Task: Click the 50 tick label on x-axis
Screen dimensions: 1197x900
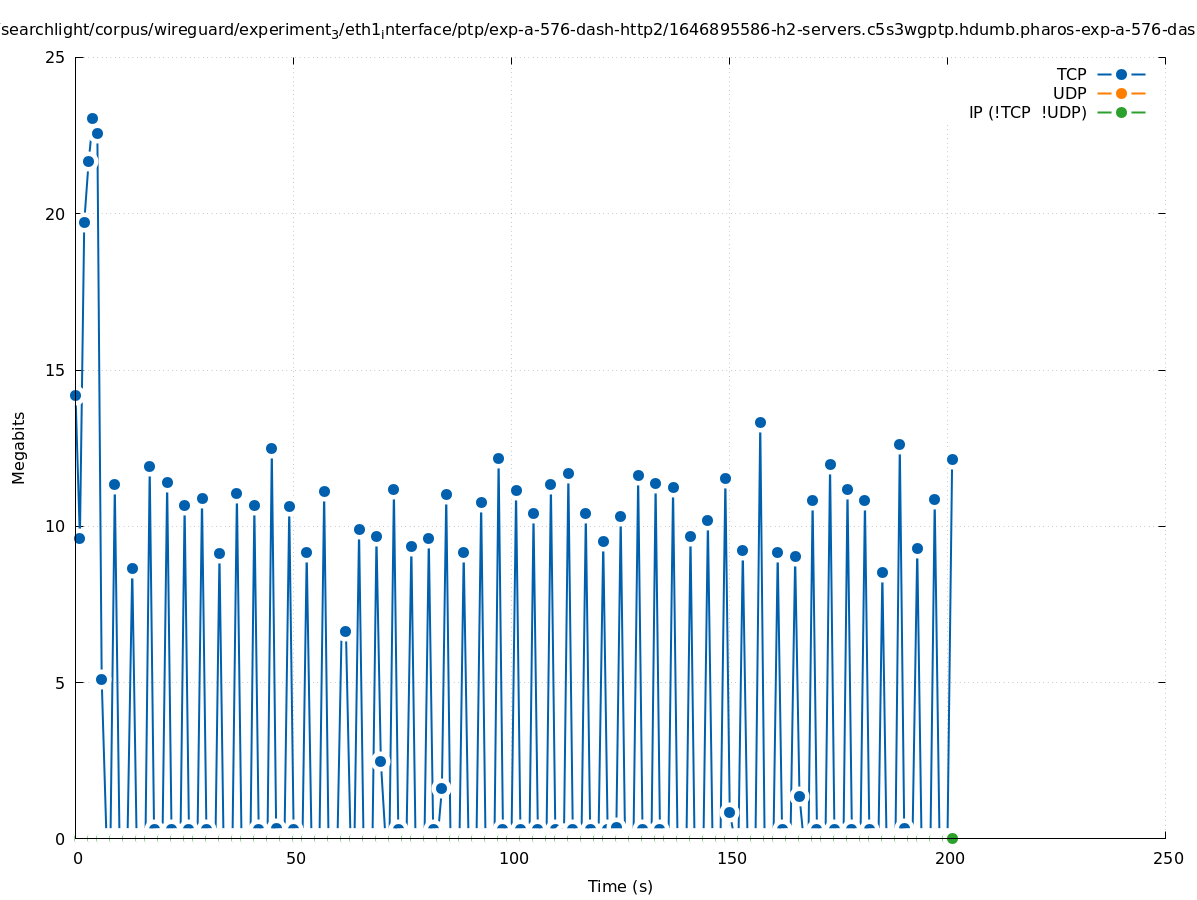Action: (x=295, y=859)
